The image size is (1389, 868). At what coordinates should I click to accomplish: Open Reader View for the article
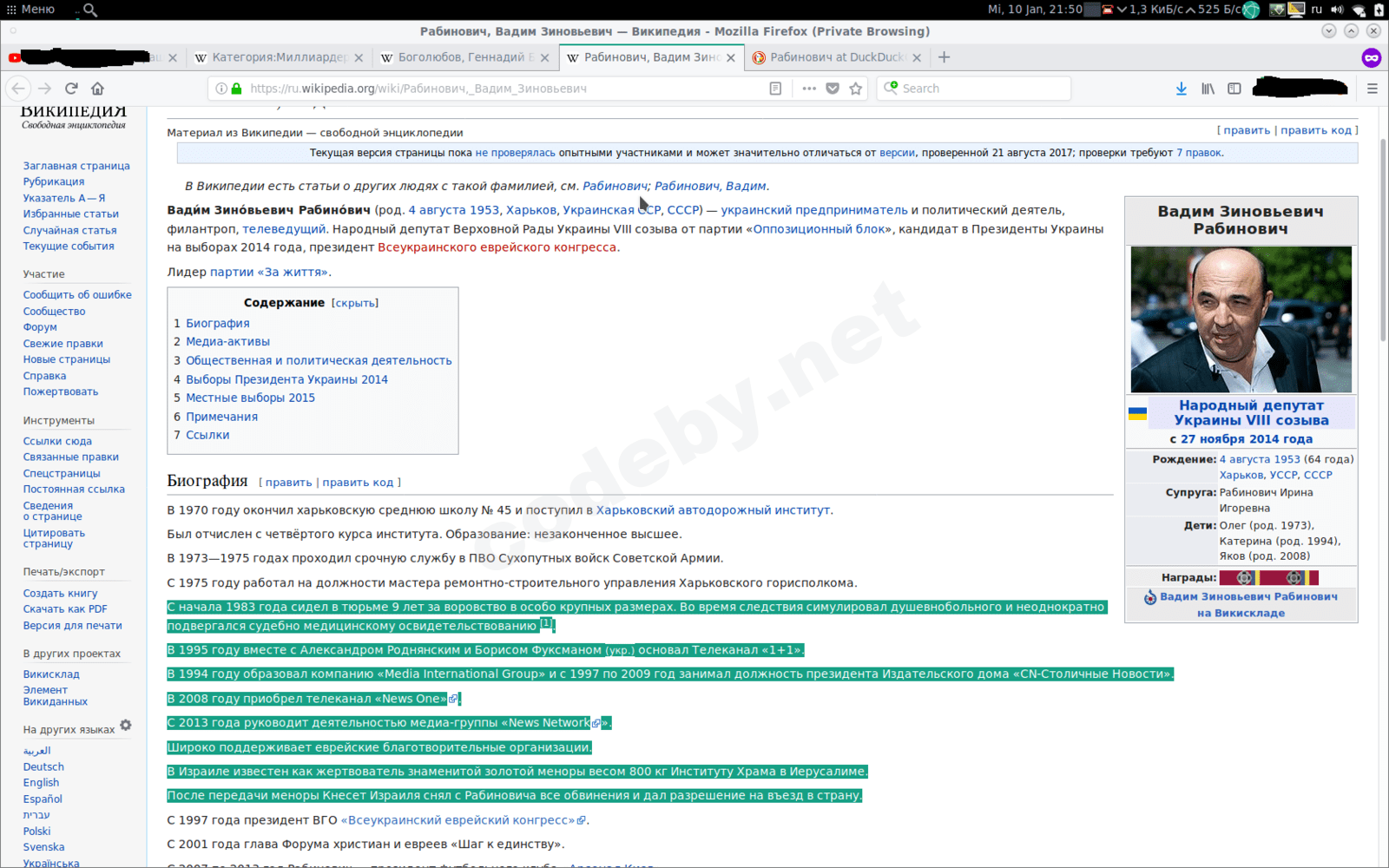[x=773, y=88]
